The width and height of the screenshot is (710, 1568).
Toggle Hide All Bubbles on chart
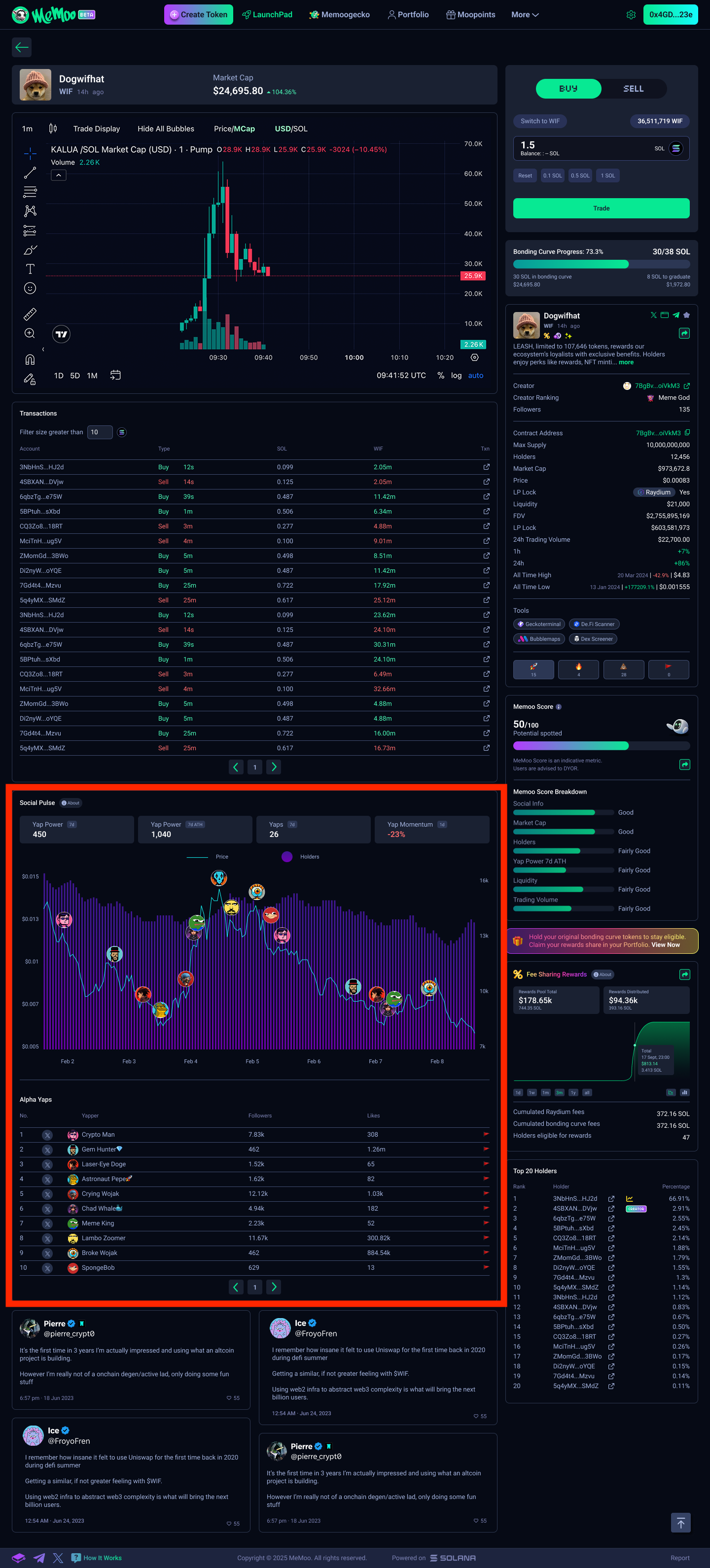[x=166, y=129]
